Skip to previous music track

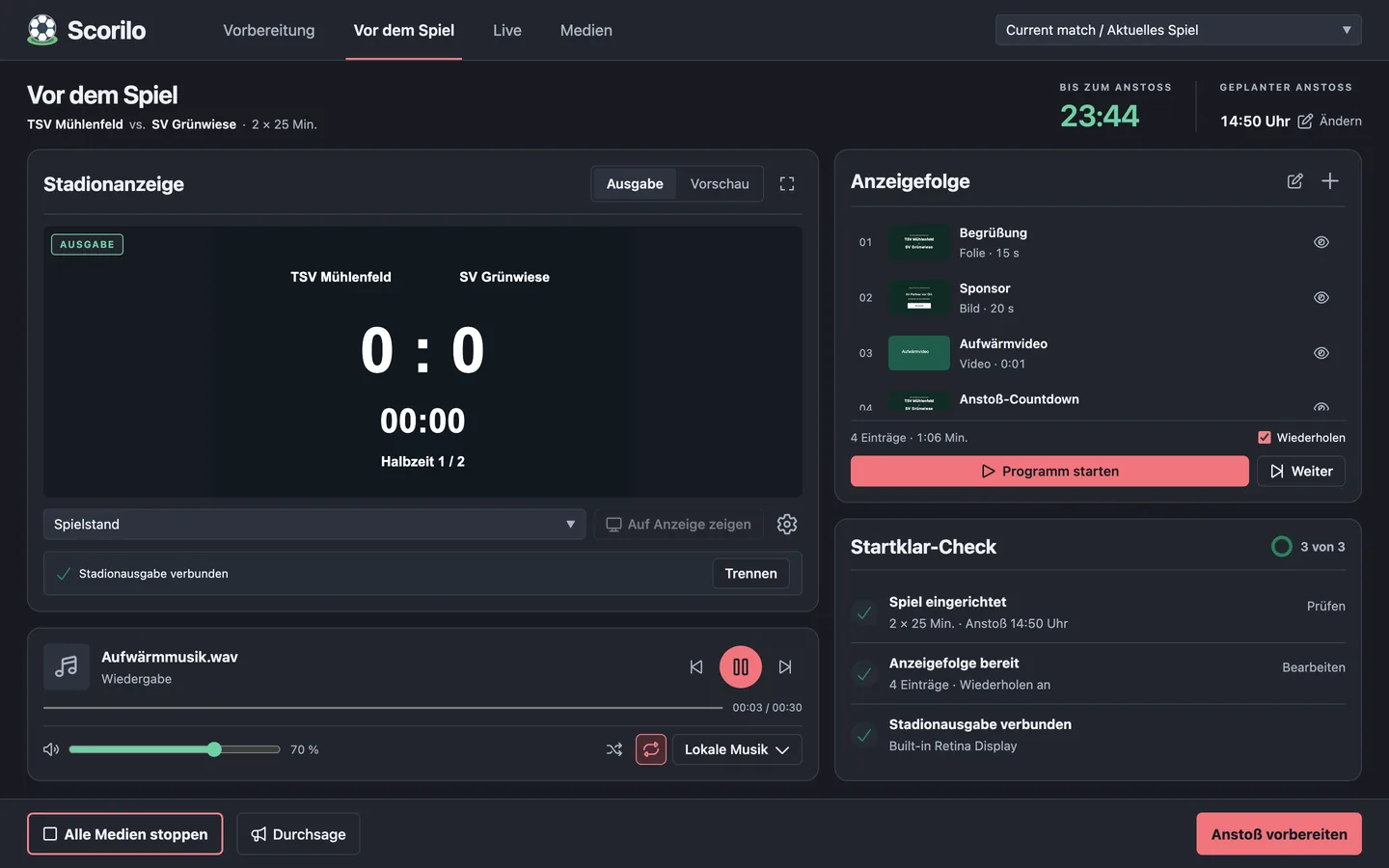click(x=696, y=666)
